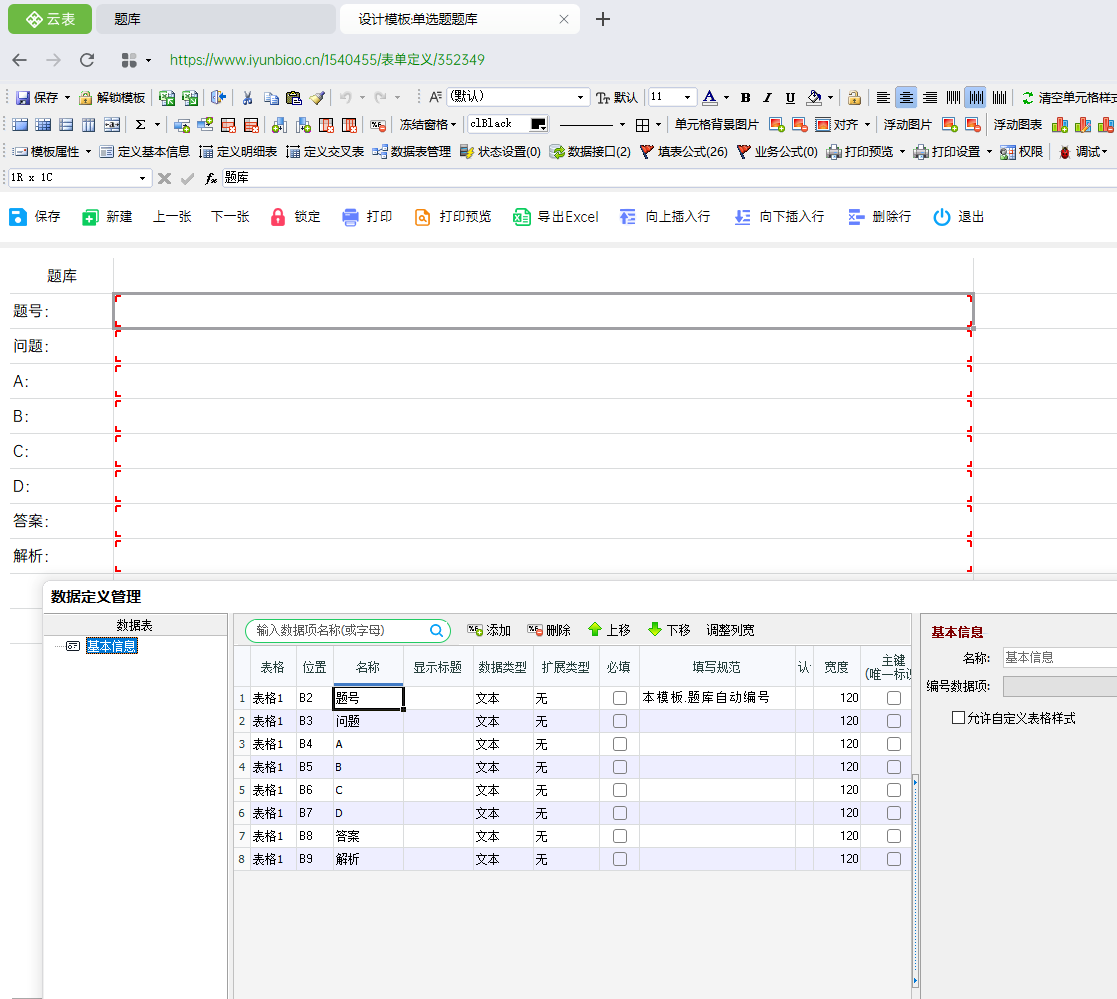Click the 调整列宽 button
1117x999 pixels.
[x=730, y=630]
